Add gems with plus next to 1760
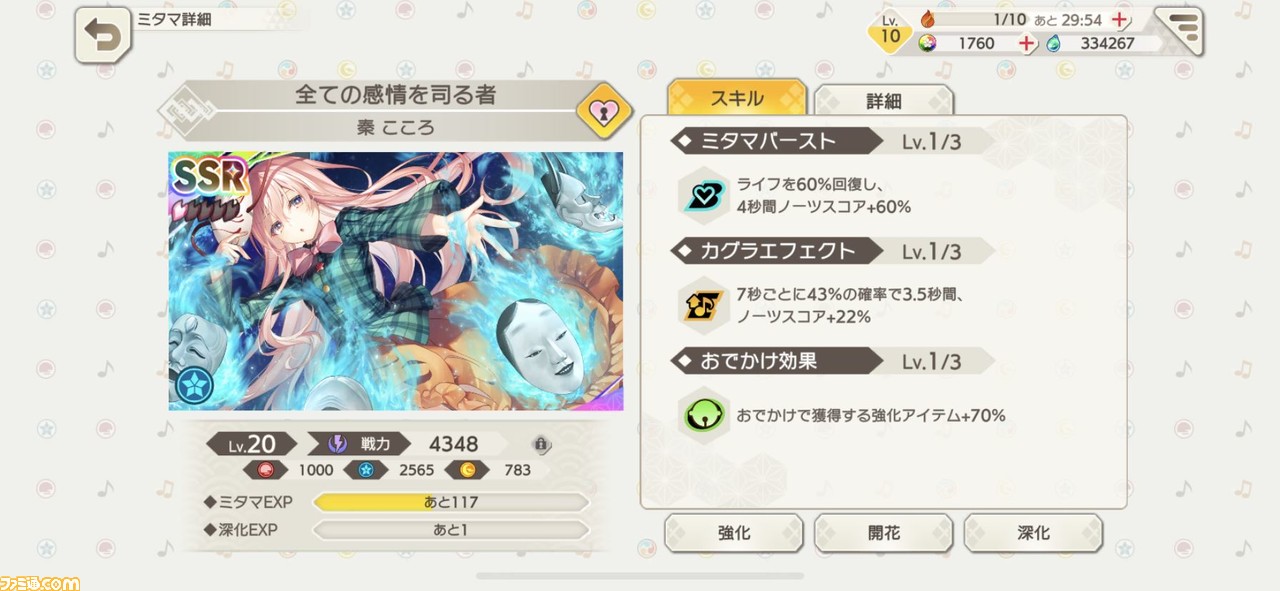 coord(1025,43)
